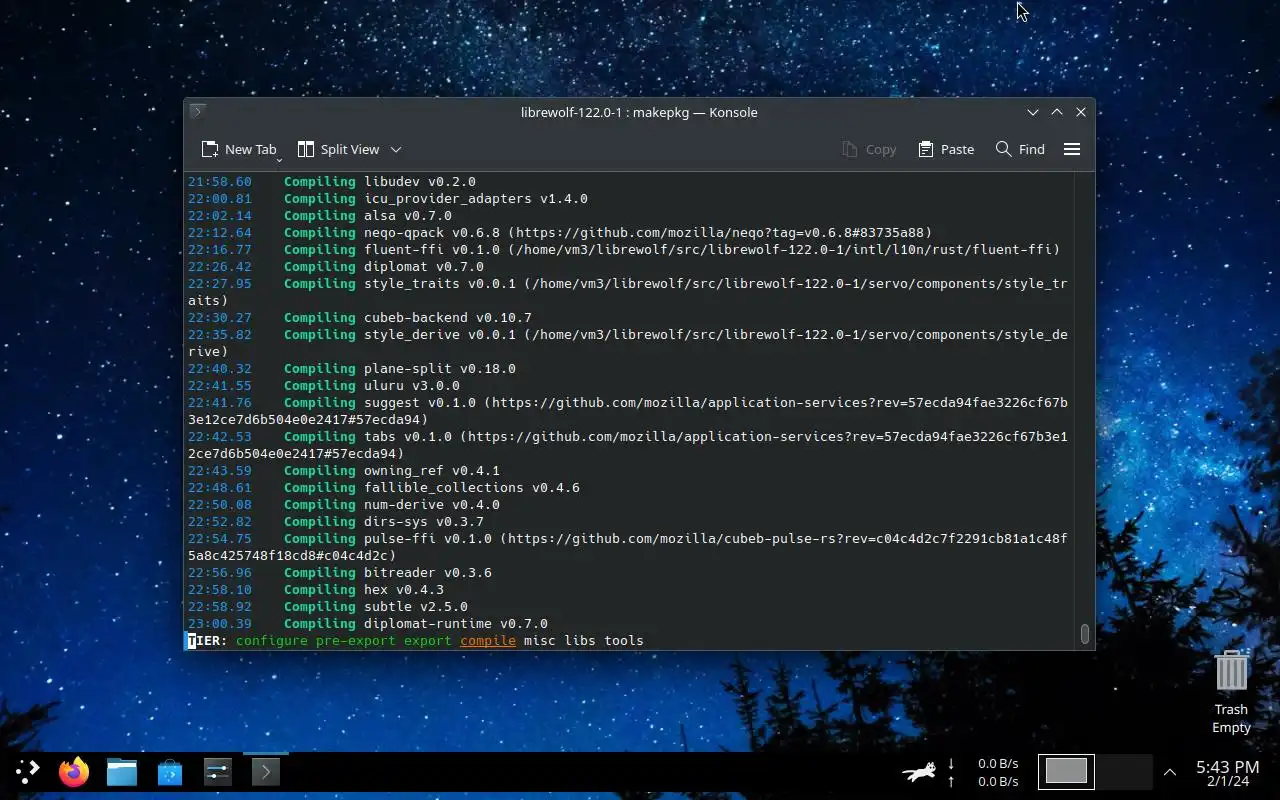Click the terminal vertical scrollbar handle
1280x800 pixels.
coord(1085,634)
